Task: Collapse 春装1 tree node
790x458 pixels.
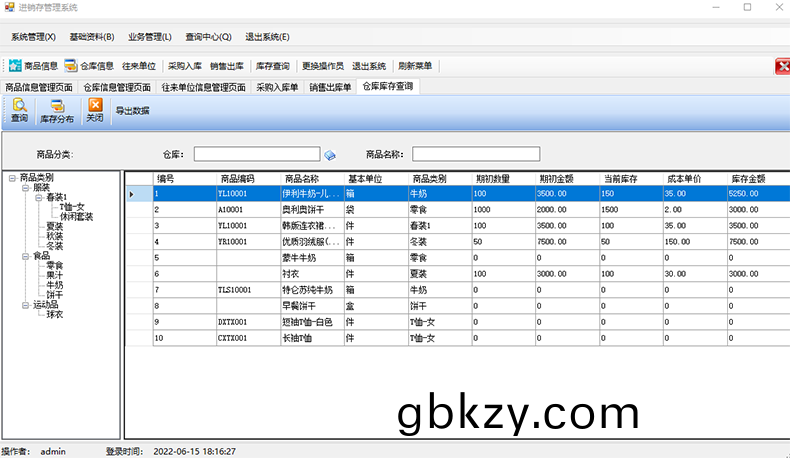Action: pyautogui.click(x=38, y=198)
